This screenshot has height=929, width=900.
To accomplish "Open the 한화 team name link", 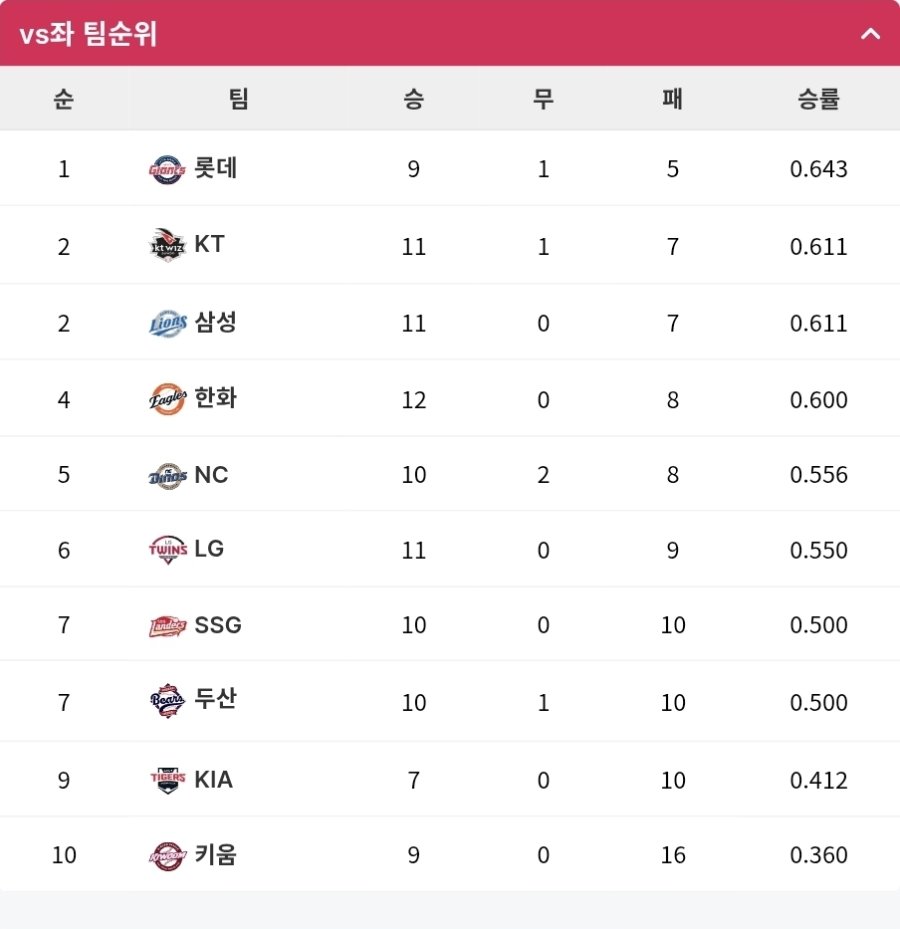I will (x=216, y=398).
